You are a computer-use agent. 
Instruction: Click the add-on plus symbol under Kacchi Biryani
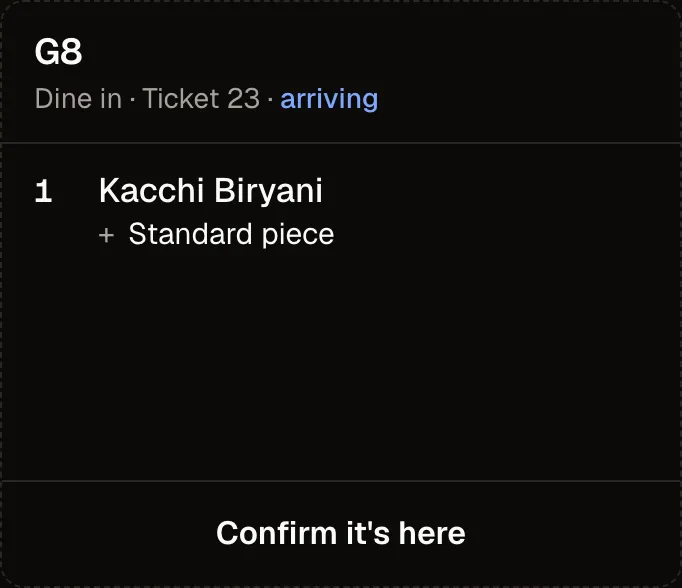107,235
